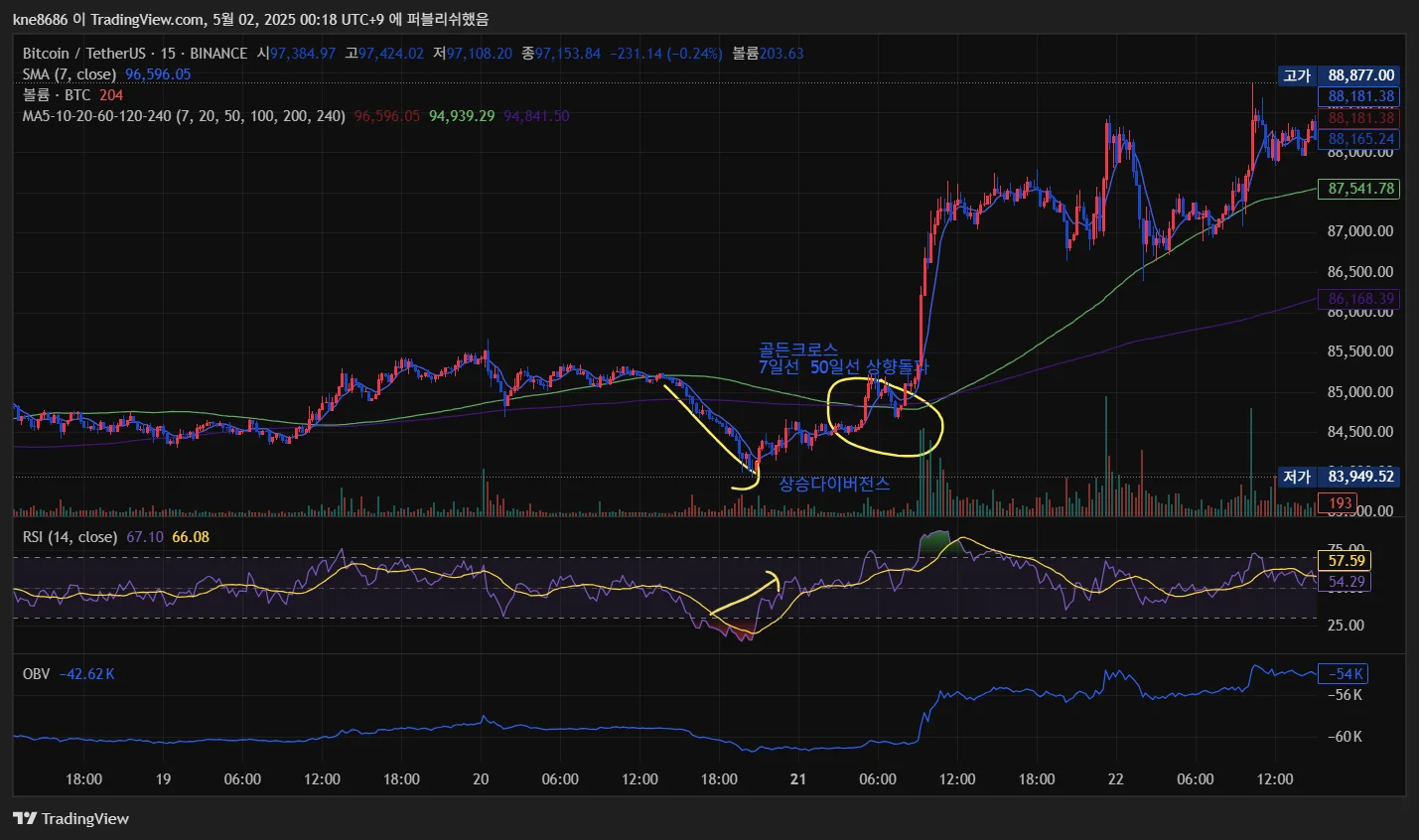Click the red volume label 193
The image size is (1419, 840).
click(x=1340, y=503)
